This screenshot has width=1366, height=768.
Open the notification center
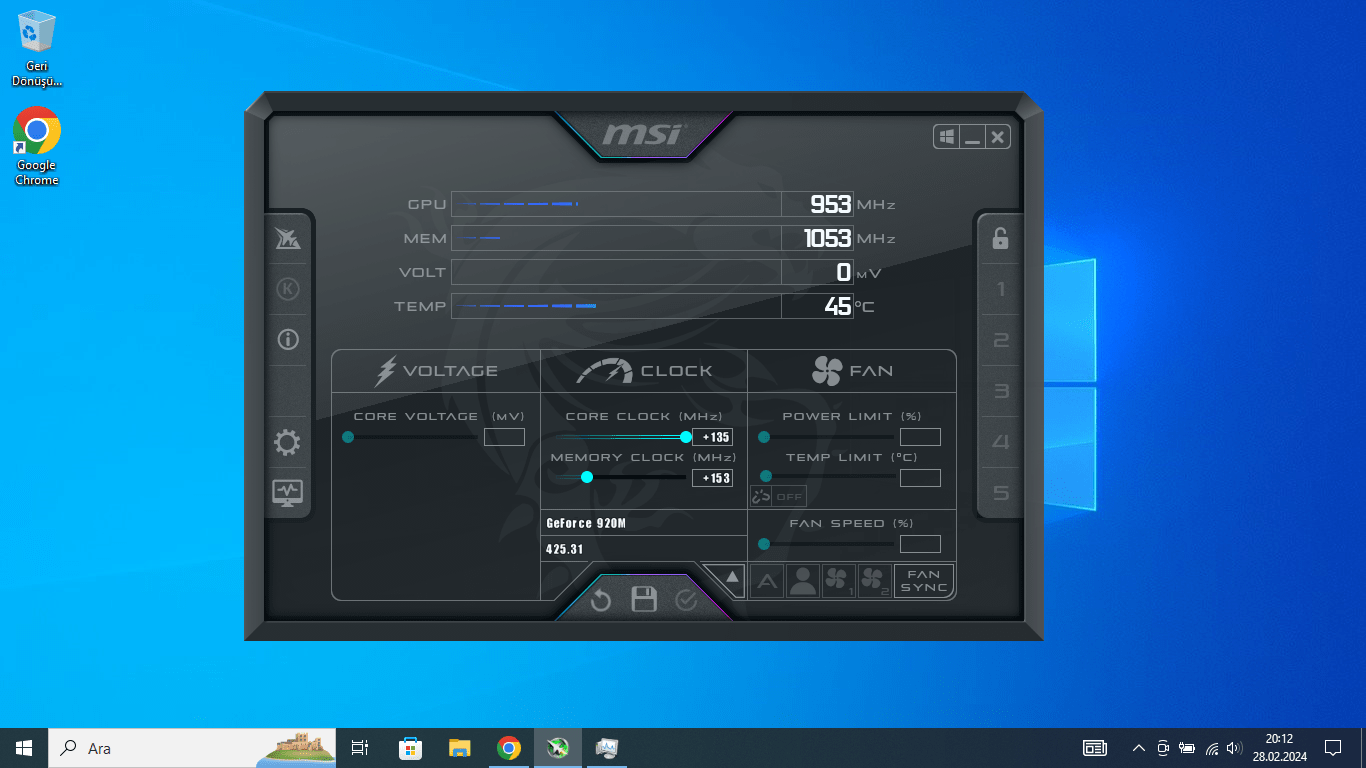coord(1332,748)
